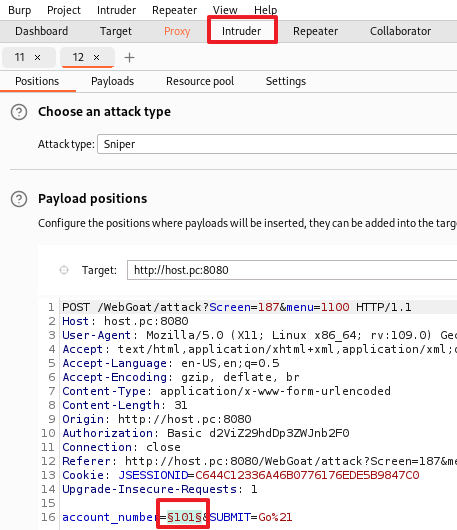Click the Connection: close line
The image size is (457, 530).
coord(121,447)
